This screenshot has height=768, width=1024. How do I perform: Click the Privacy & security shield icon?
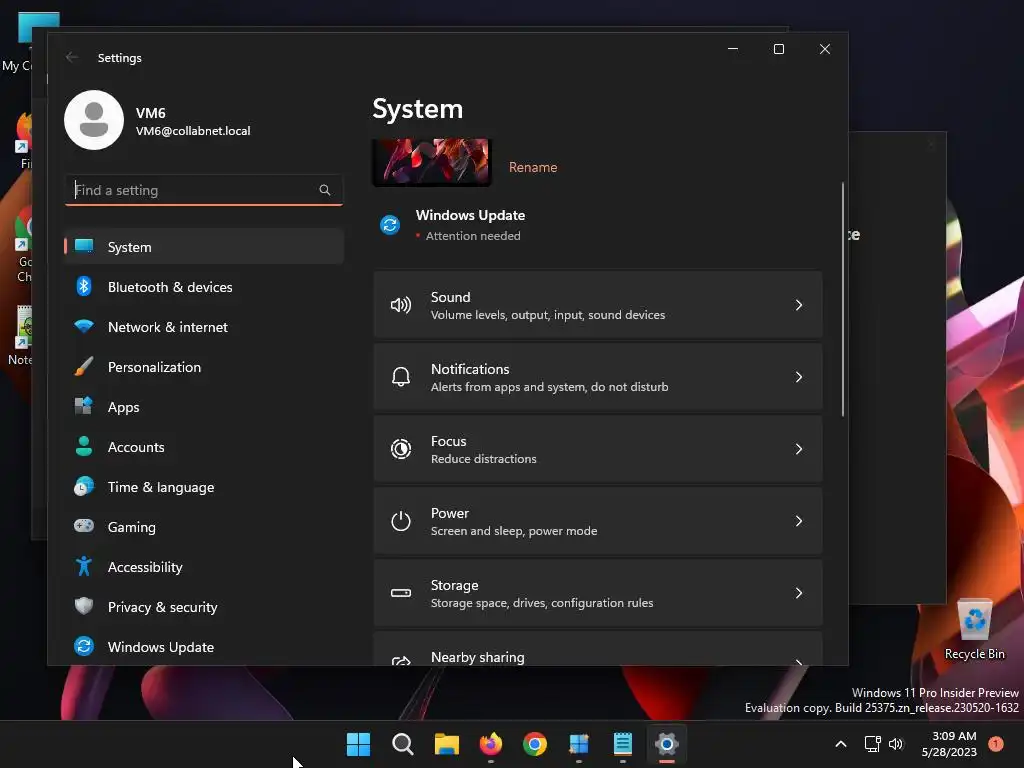84,606
